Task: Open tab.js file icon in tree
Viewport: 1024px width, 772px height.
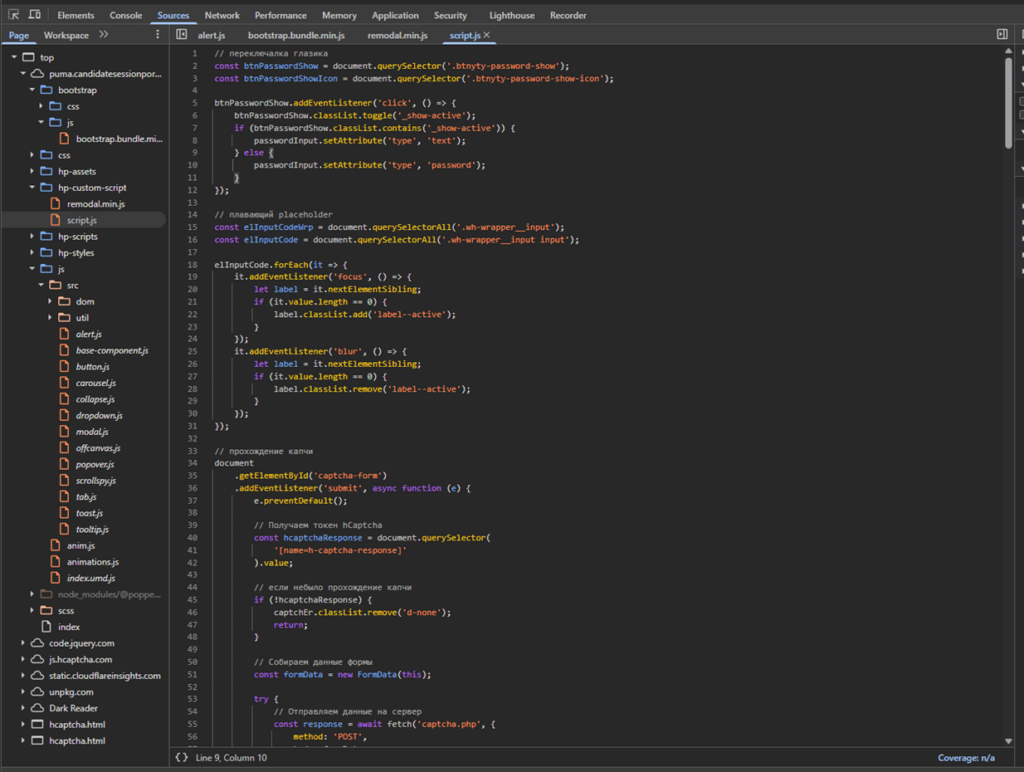Action: [x=64, y=497]
